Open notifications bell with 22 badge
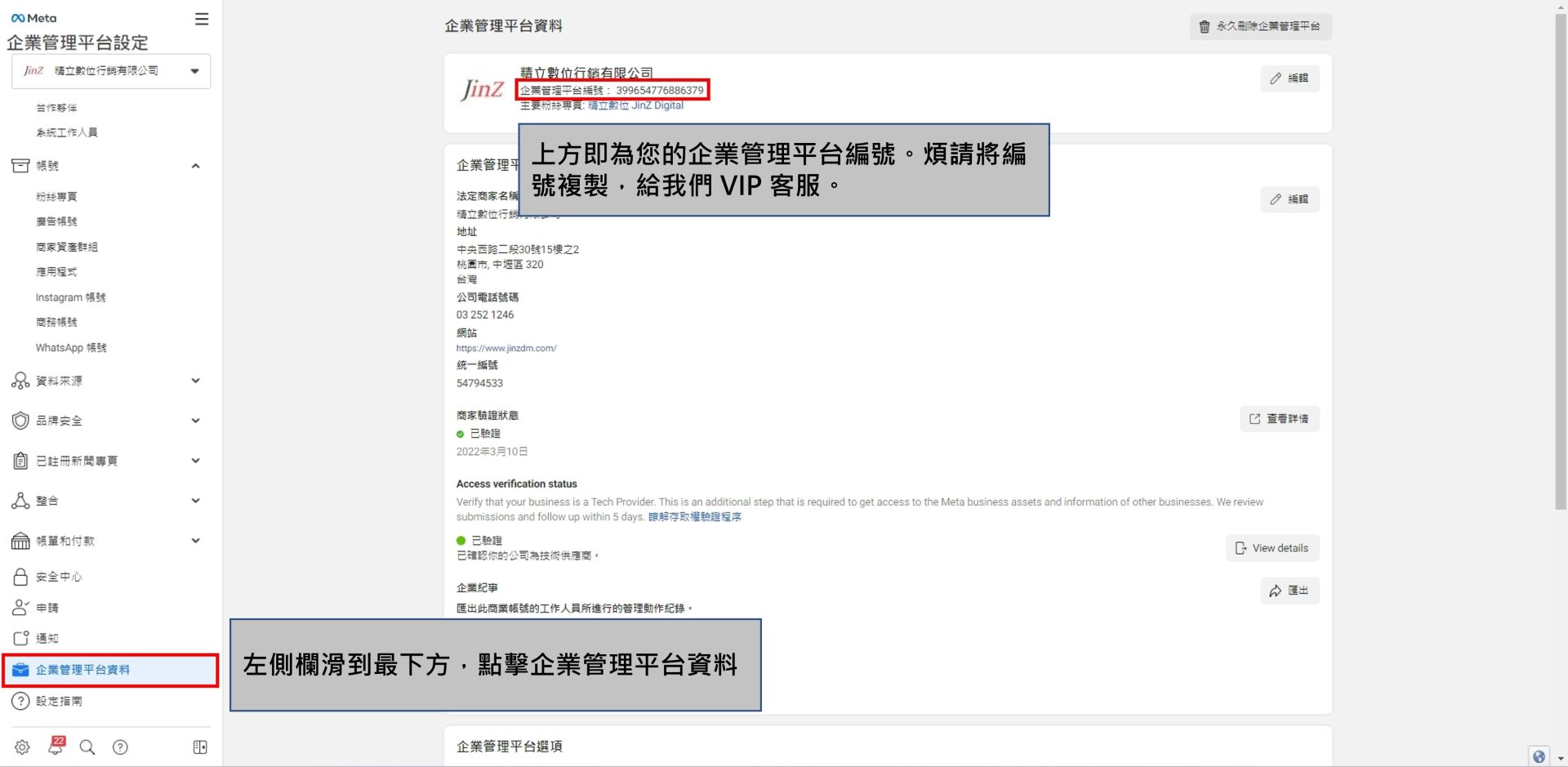The height and width of the screenshot is (767, 1568). (x=56, y=746)
